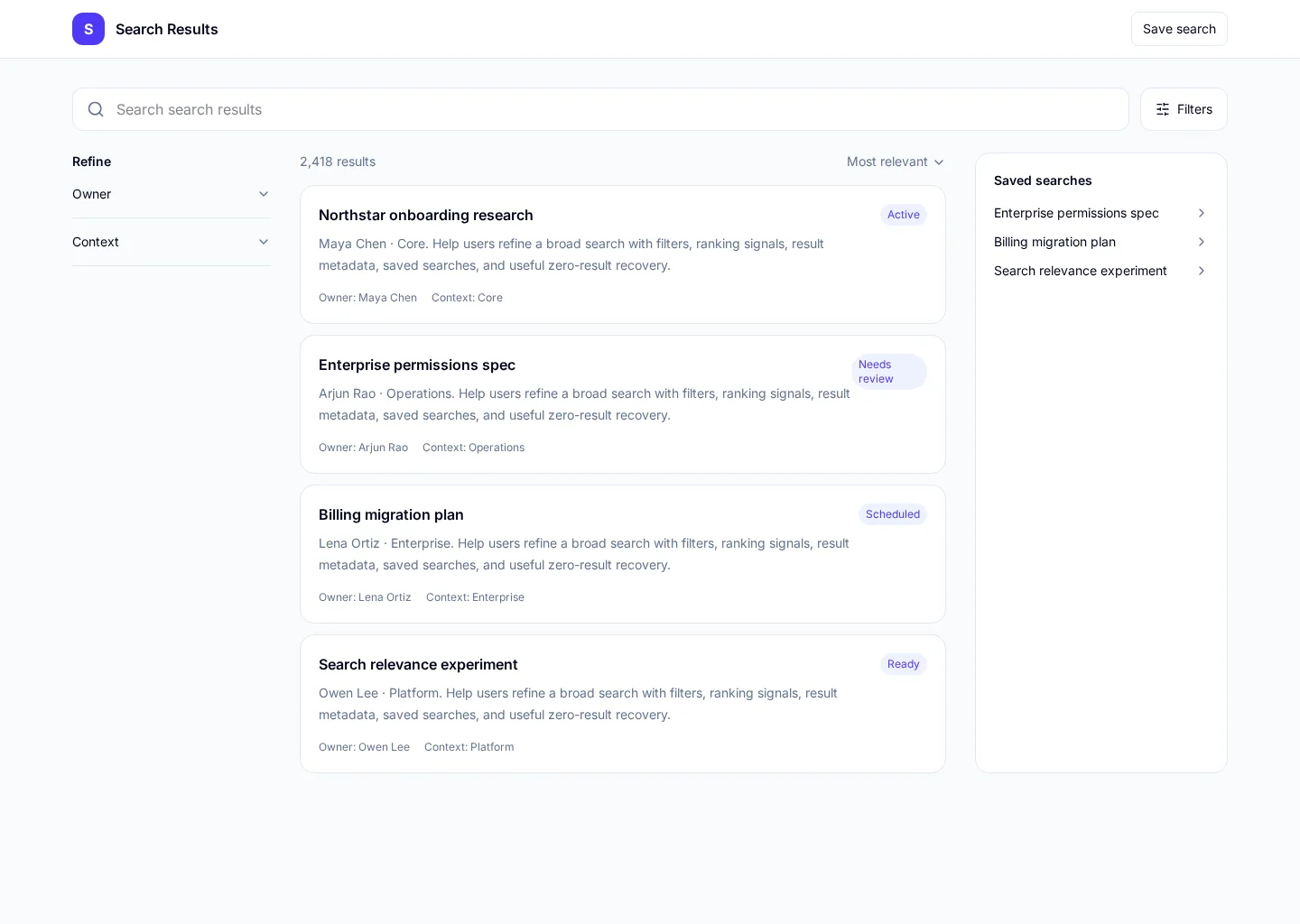Open Enterprise permissions spec saved search chevron
Image resolution: width=1300 pixels, height=924 pixels.
1201,213
